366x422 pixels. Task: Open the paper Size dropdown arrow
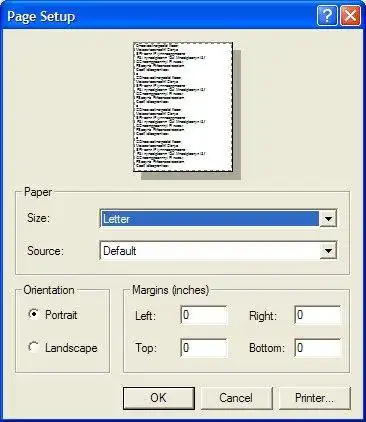pos(328,219)
